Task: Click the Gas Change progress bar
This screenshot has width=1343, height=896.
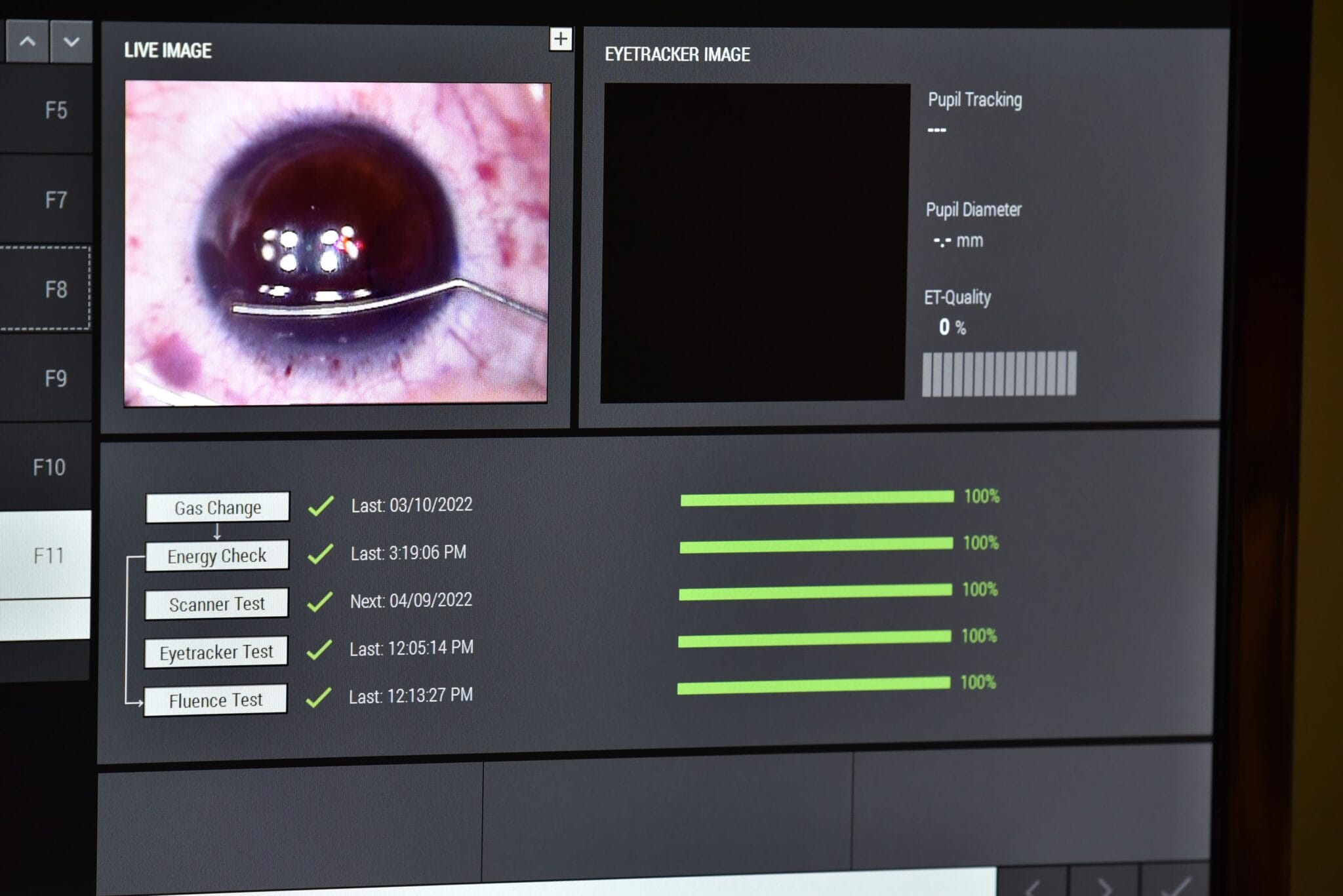Action: pos(817,498)
